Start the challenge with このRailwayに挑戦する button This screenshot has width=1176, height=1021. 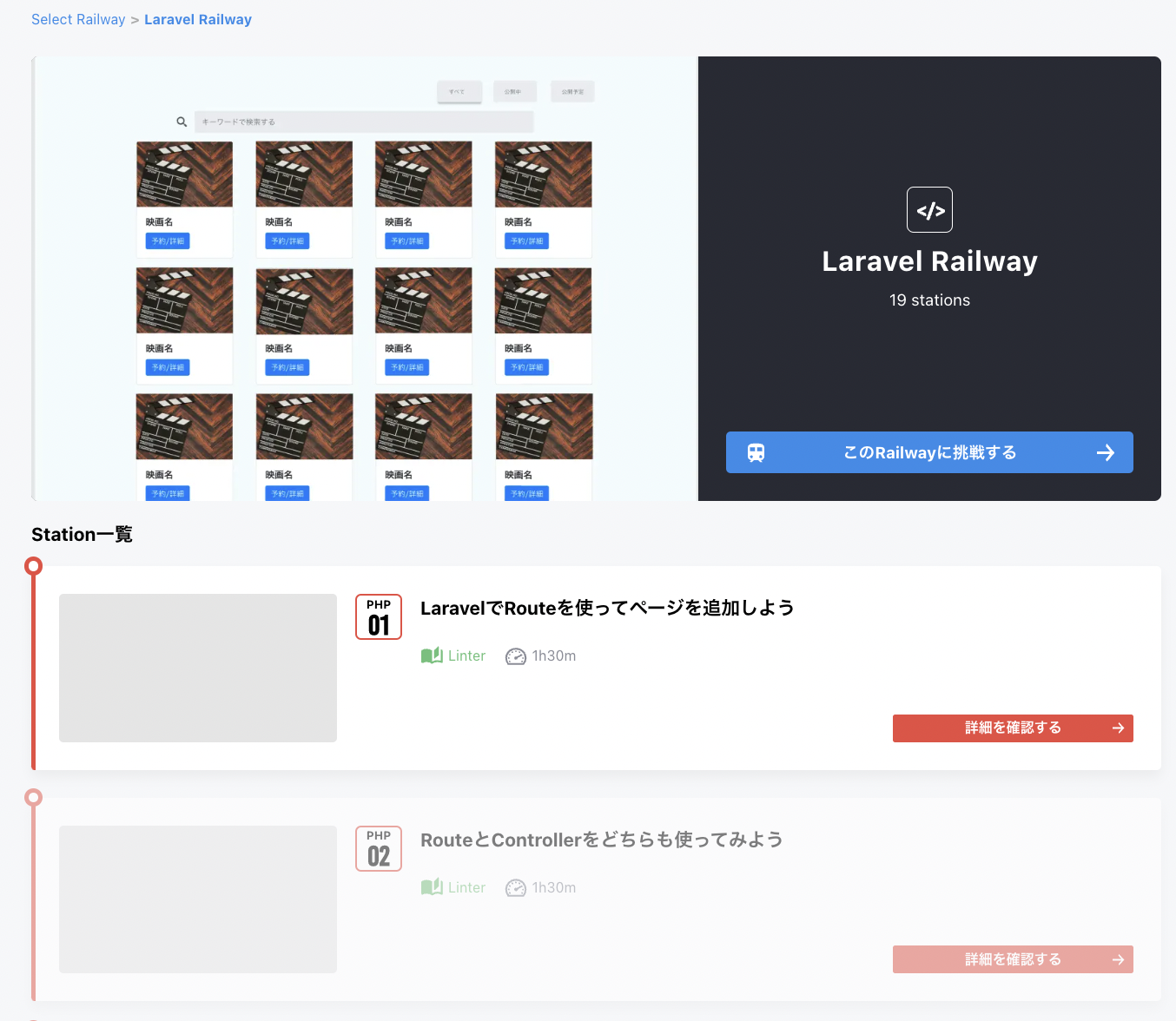929,452
